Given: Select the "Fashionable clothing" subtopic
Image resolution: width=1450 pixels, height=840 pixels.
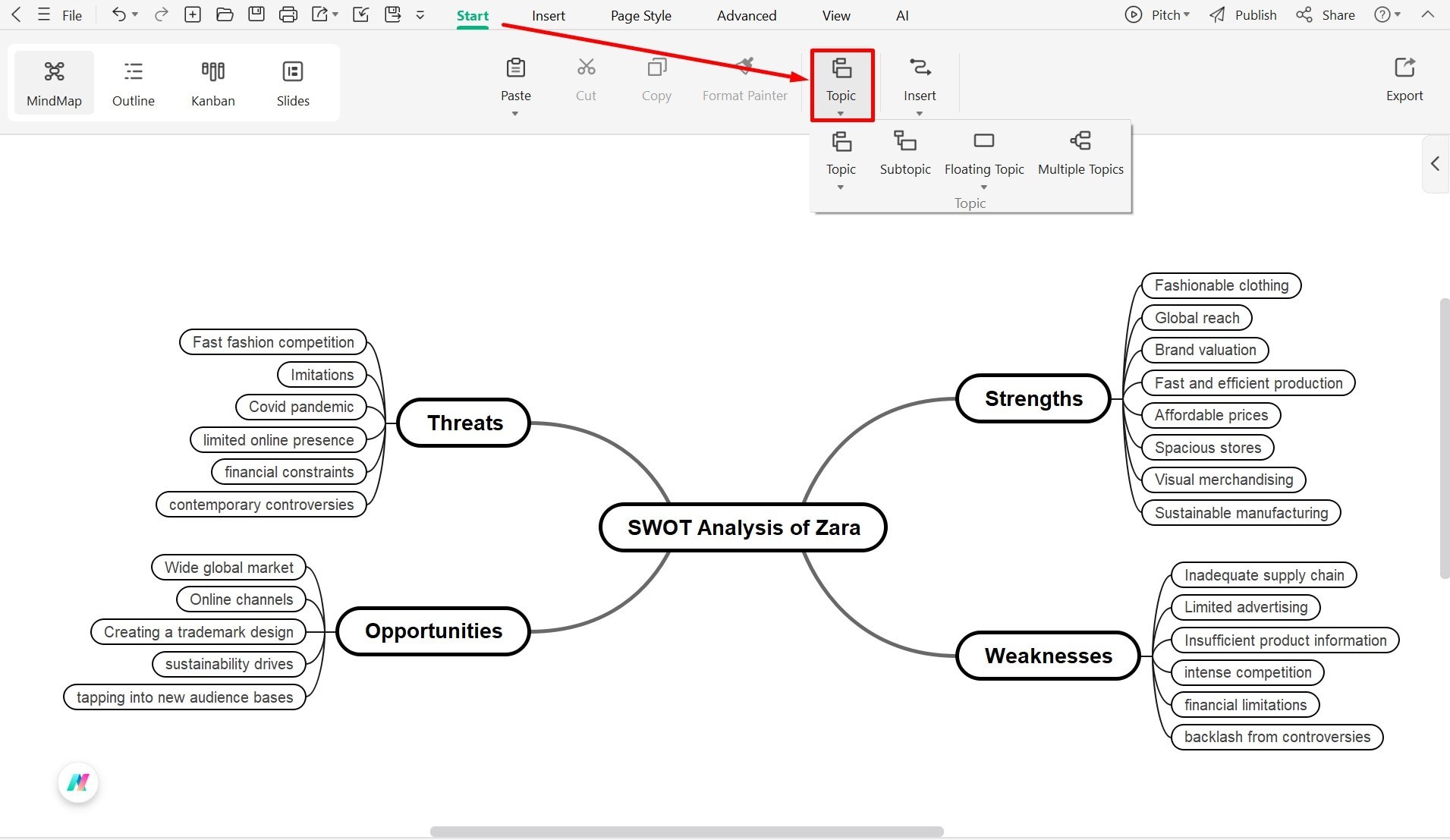Looking at the screenshot, I should [1221, 285].
